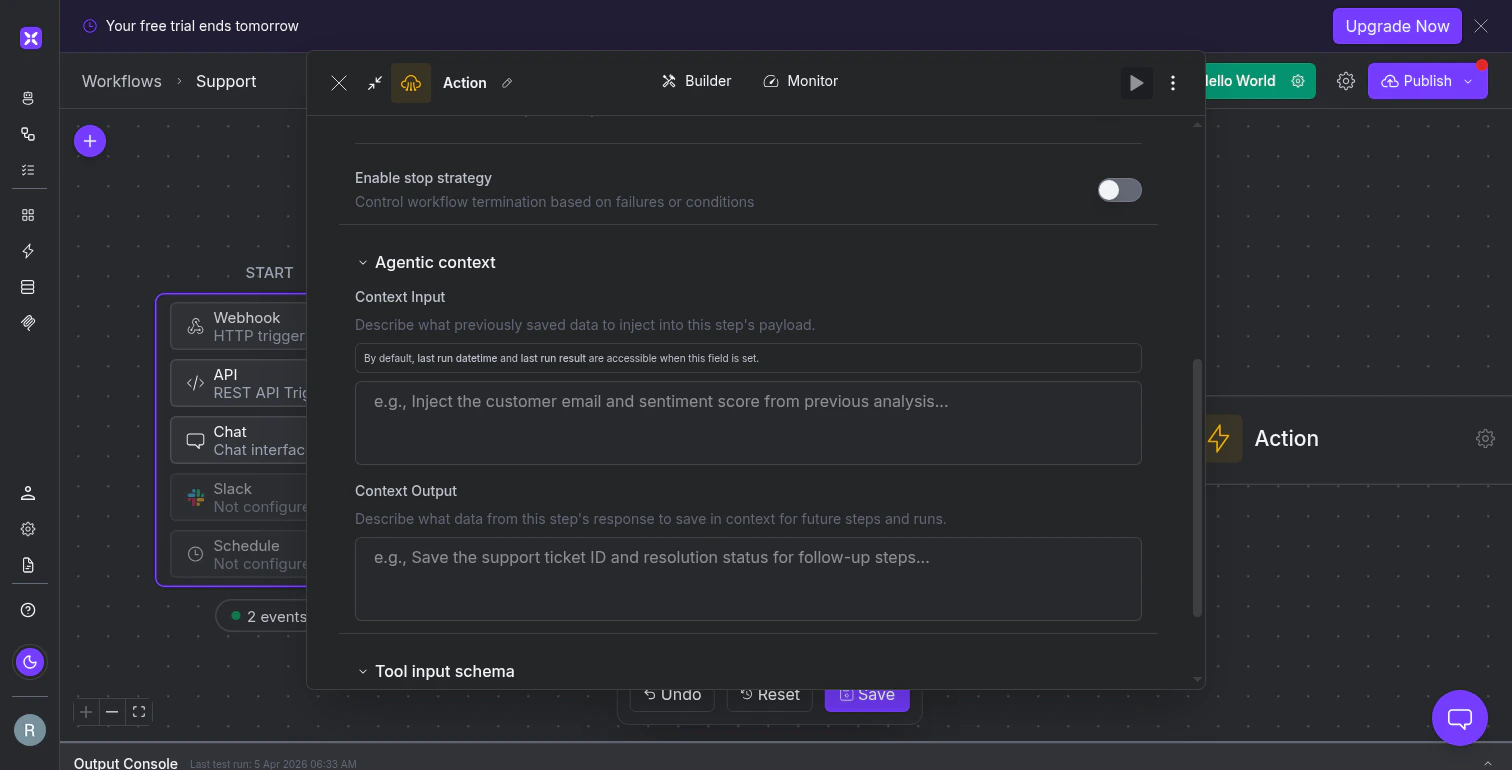Open the three-dot more options menu

click(x=1173, y=83)
